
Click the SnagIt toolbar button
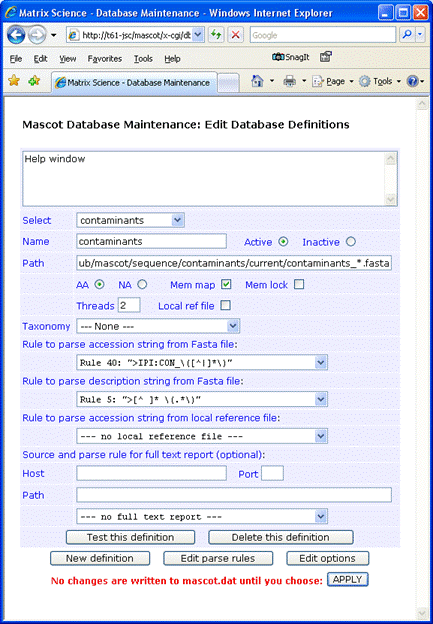click(291, 57)
